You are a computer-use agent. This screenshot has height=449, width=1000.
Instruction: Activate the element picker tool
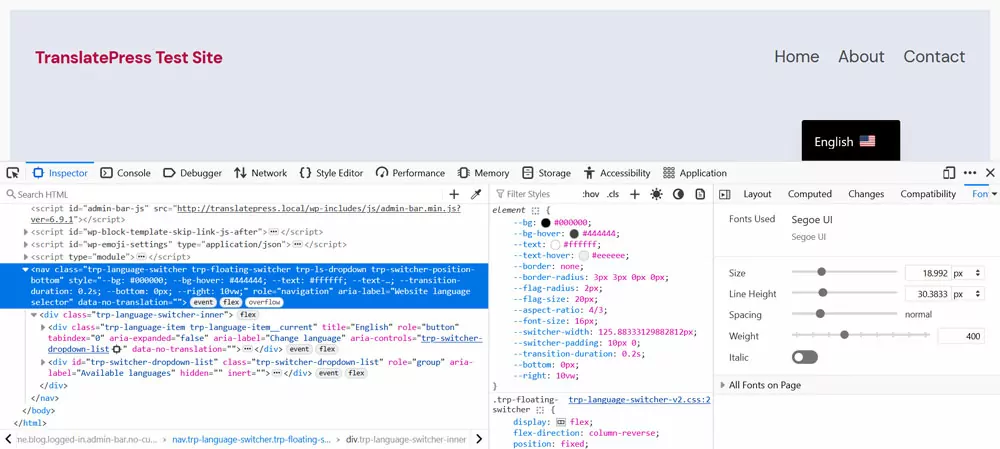(x=13, y=173)
